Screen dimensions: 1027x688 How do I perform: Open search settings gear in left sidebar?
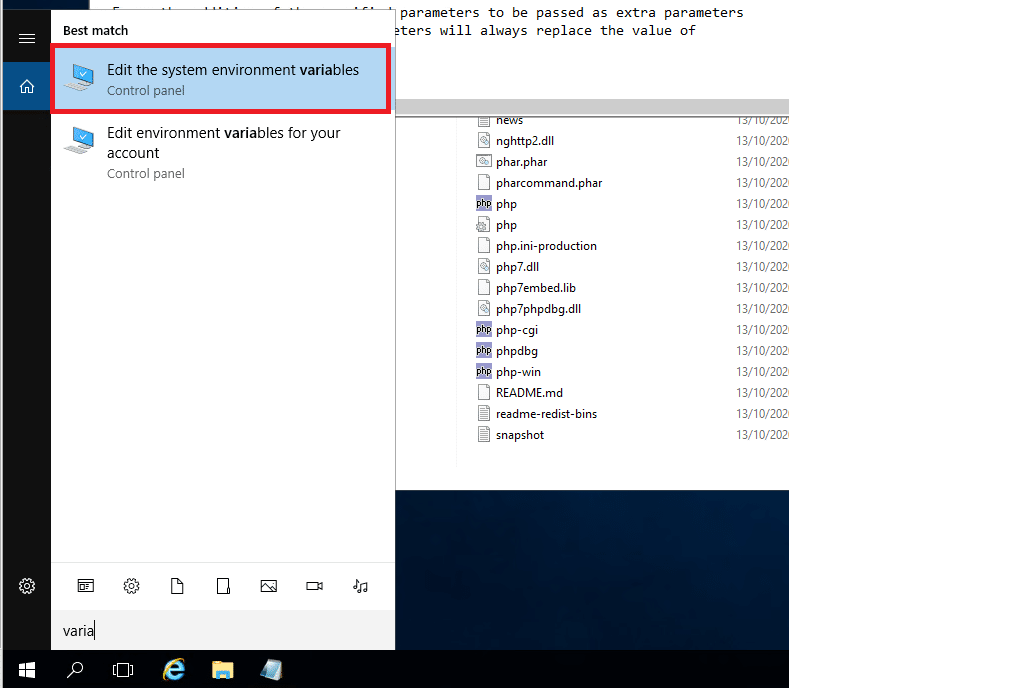point(27,586)
